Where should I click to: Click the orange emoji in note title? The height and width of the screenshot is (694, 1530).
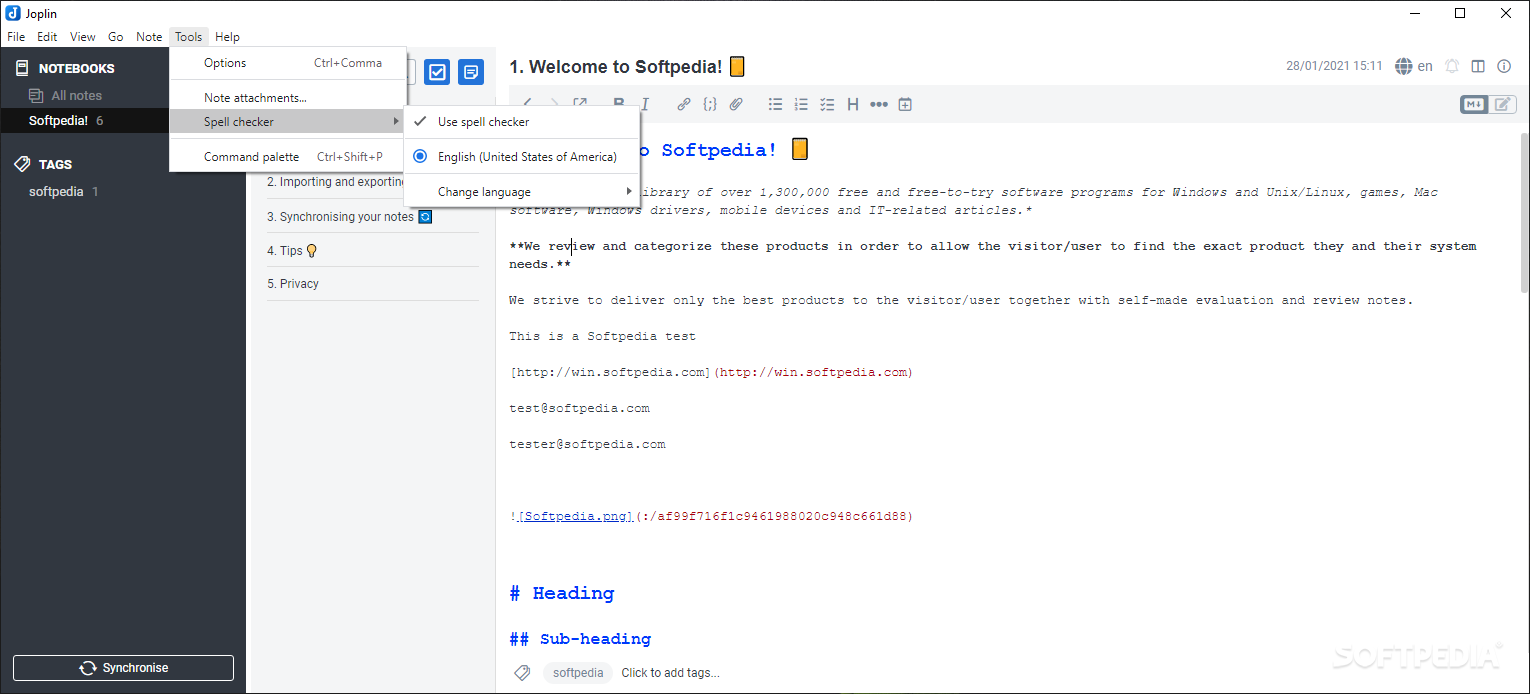click(x=737, y=67)
